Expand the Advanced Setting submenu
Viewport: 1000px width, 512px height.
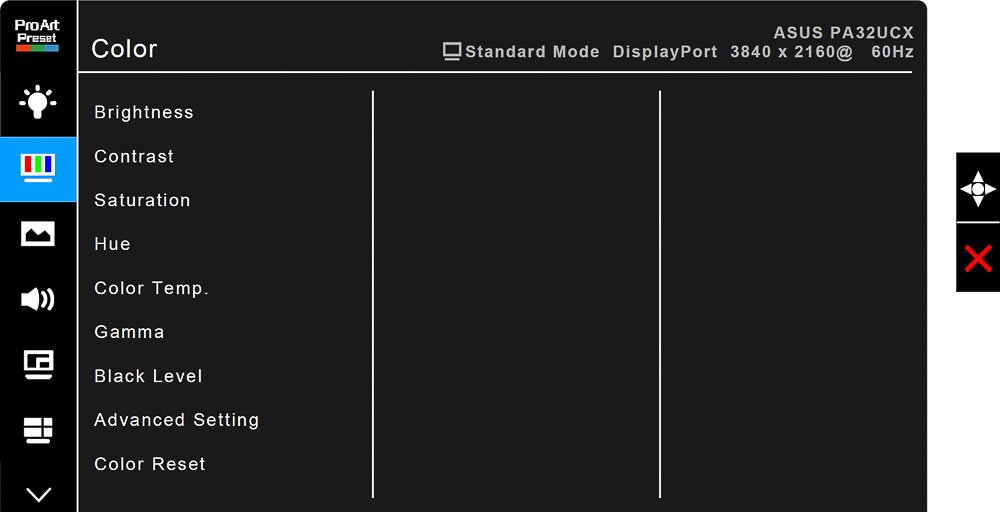point(177,420)
